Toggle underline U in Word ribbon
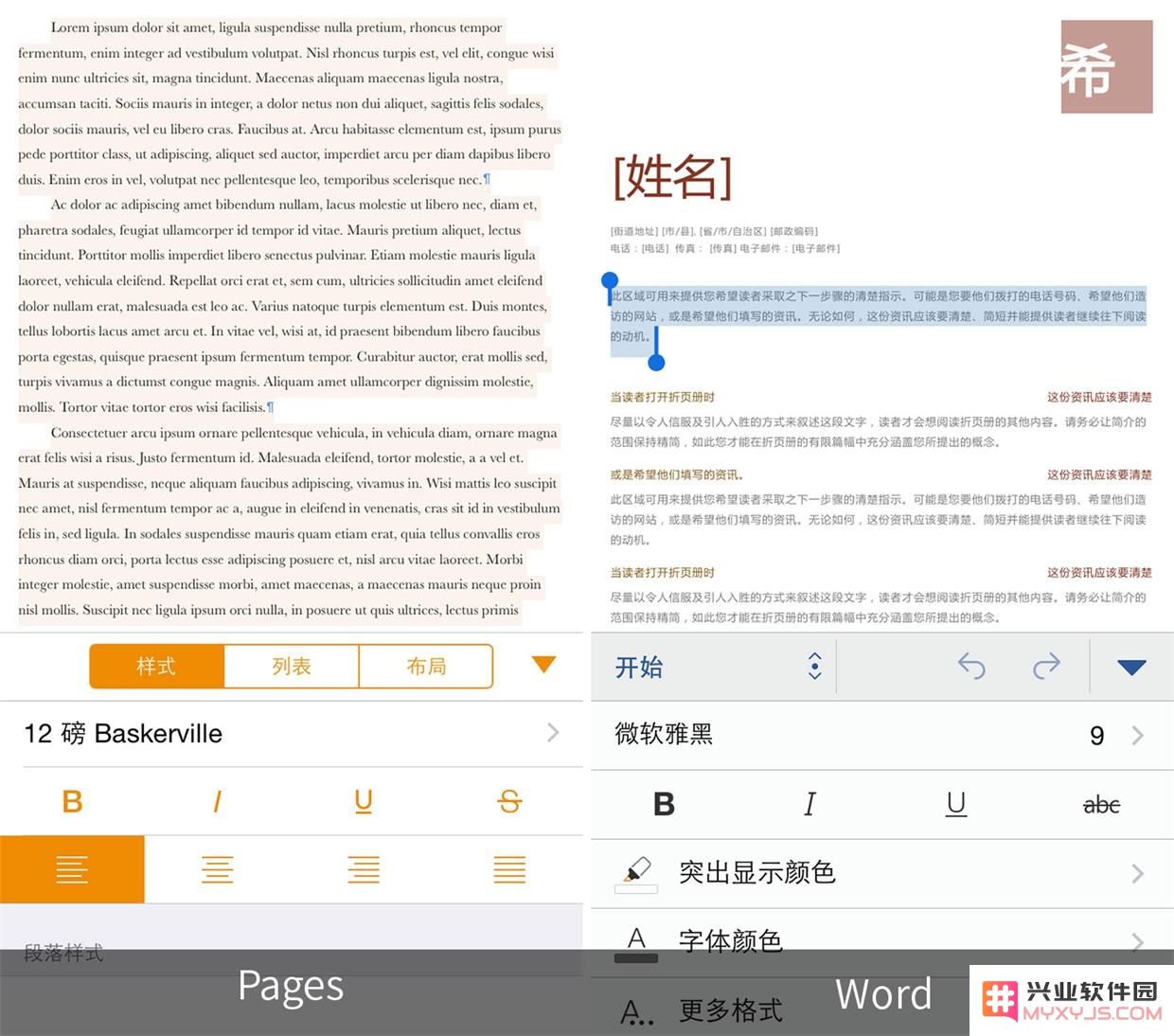1174x1036 pixels. click(956, 805)
